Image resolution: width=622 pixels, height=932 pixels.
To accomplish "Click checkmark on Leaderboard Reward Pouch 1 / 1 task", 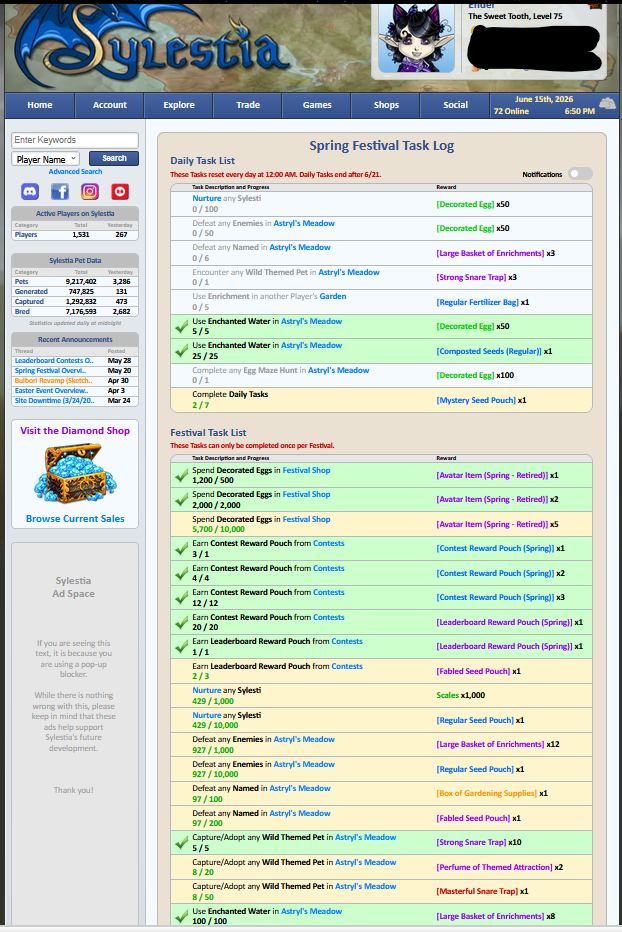I will (181, 647).
